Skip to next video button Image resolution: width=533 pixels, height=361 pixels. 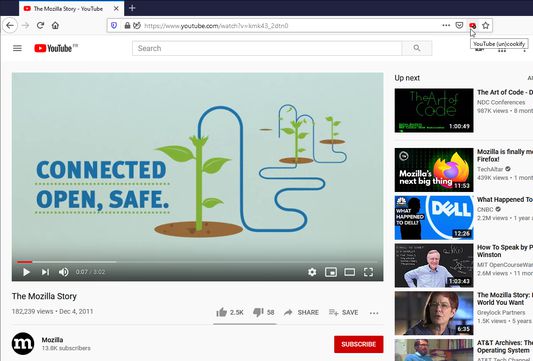pyautogui.click(x=45, y=272)
